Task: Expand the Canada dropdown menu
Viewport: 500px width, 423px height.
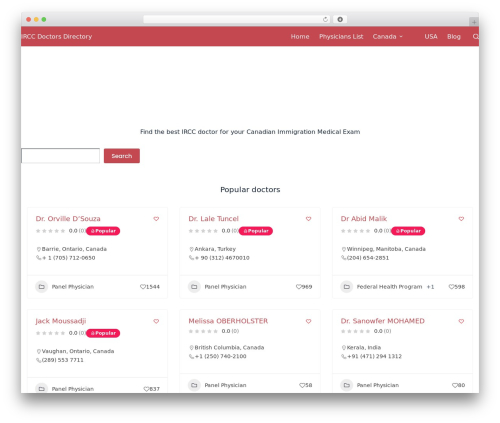Action: (x=388, y=36)
